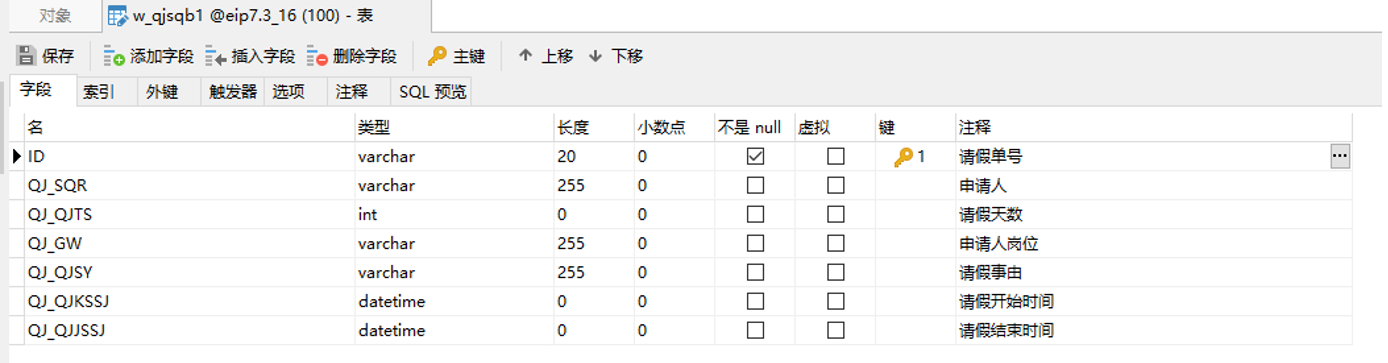Uncheck 不是 null for the ID field
Image resolution: width=1388 pixels, height=363 pixels.
(x=756, y=156)
